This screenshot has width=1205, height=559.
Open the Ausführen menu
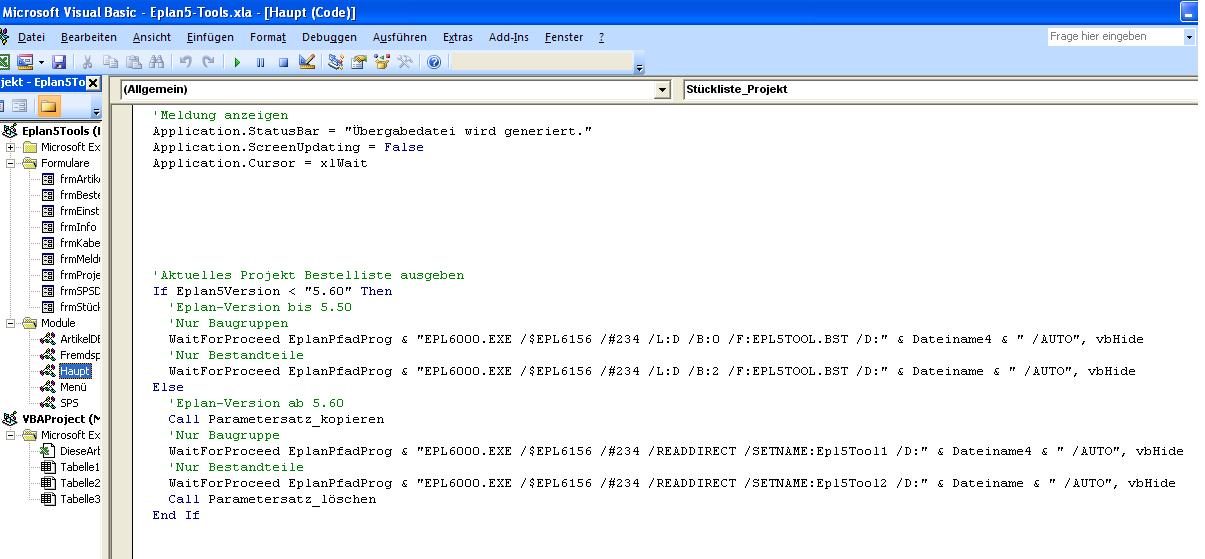[x=400, y=37]
